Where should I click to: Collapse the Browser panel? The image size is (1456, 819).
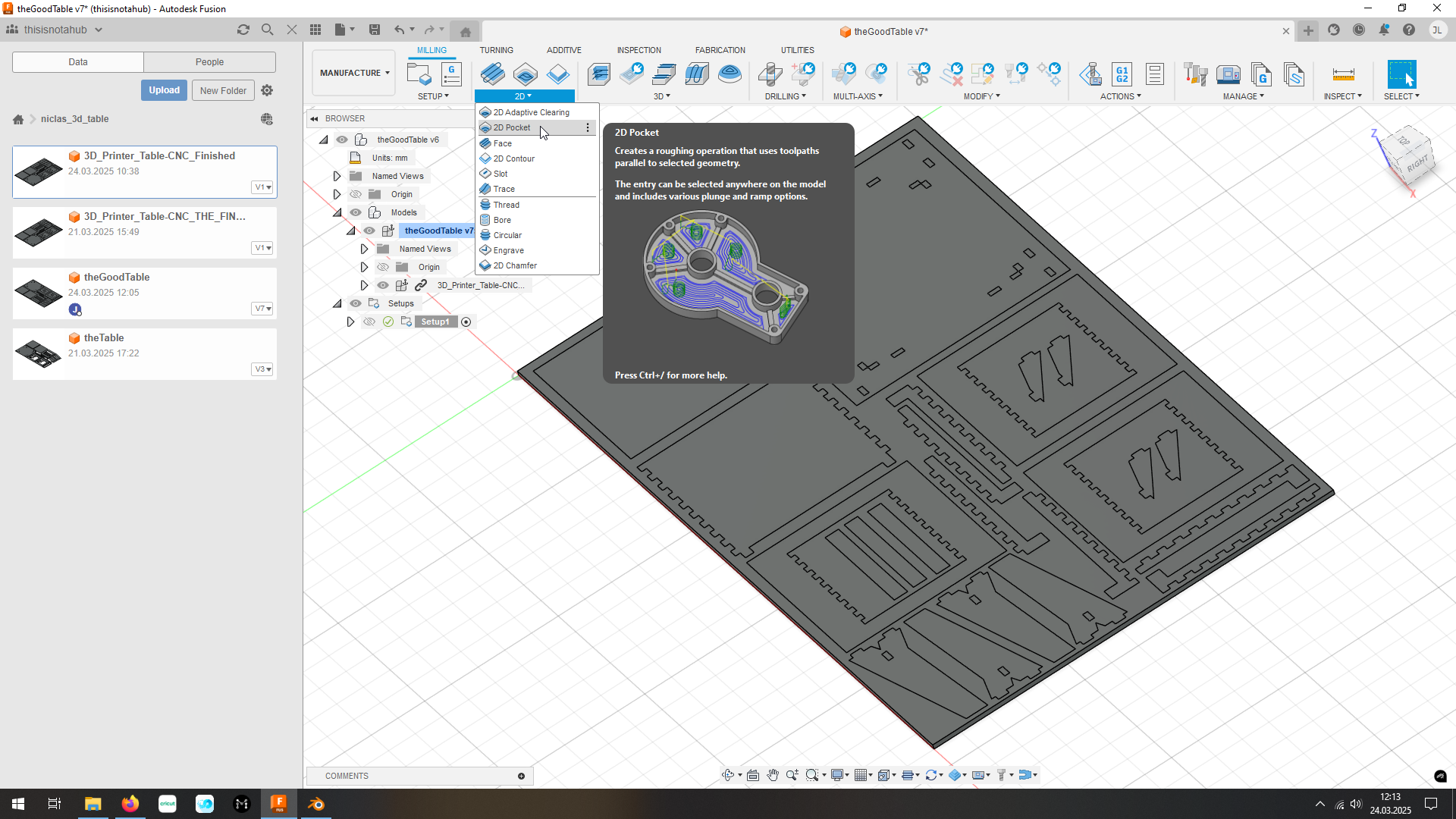pos(314,118)
